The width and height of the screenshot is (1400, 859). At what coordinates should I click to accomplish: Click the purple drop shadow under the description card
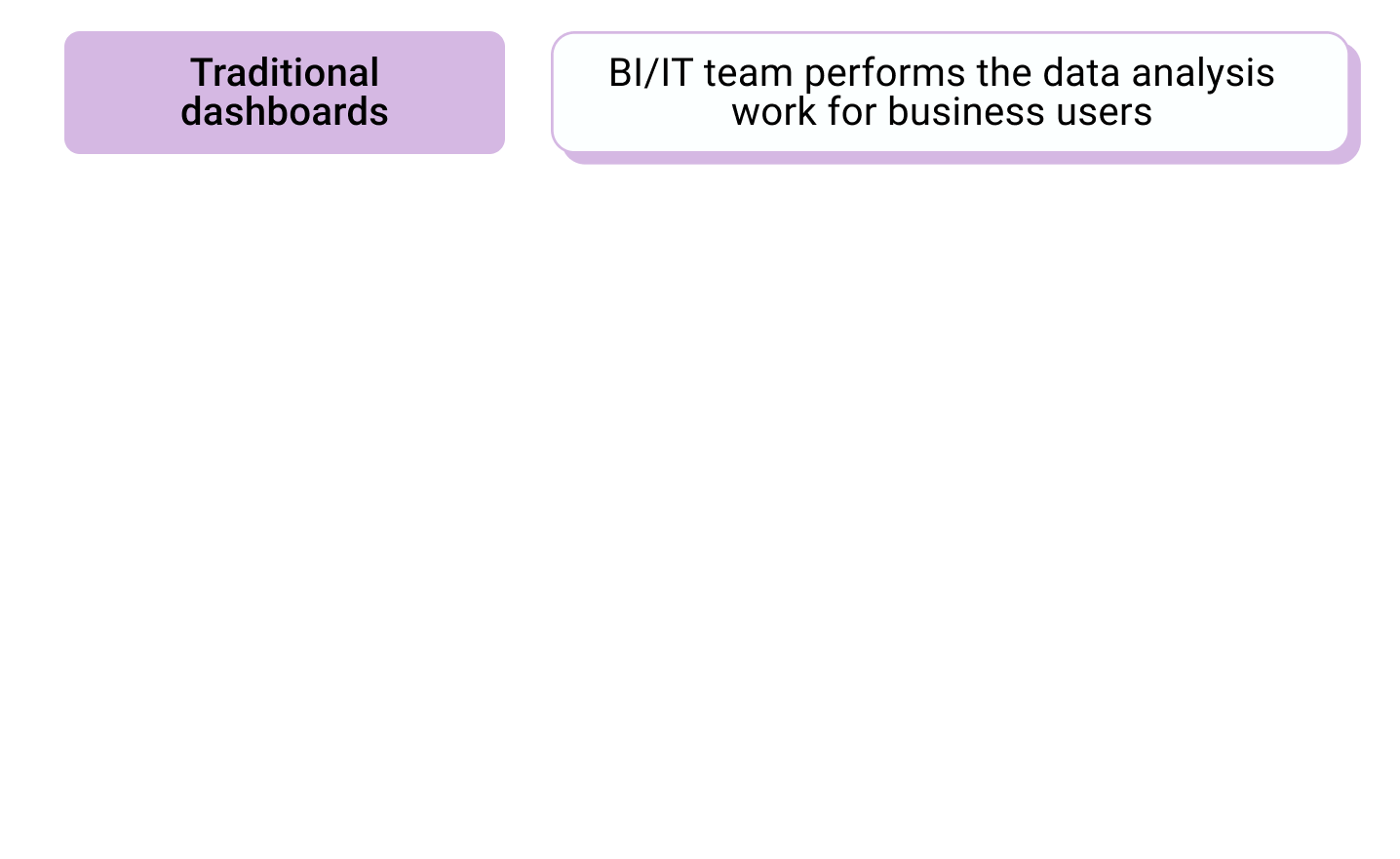point(960,158)
